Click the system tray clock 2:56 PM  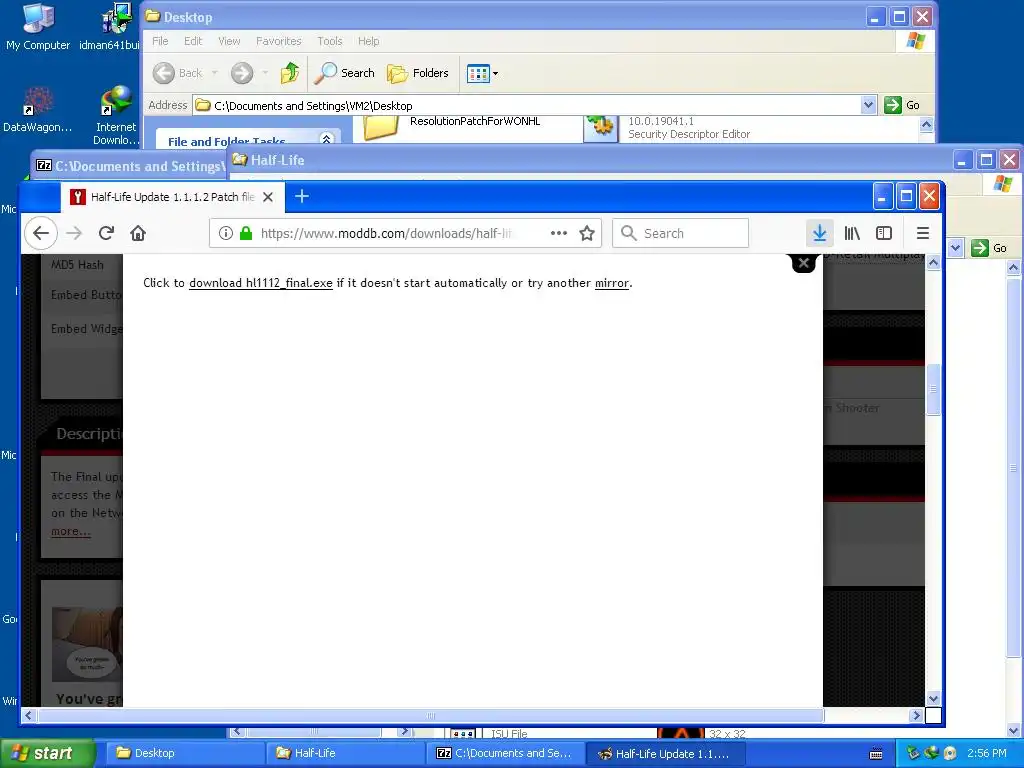coord(987,753)
